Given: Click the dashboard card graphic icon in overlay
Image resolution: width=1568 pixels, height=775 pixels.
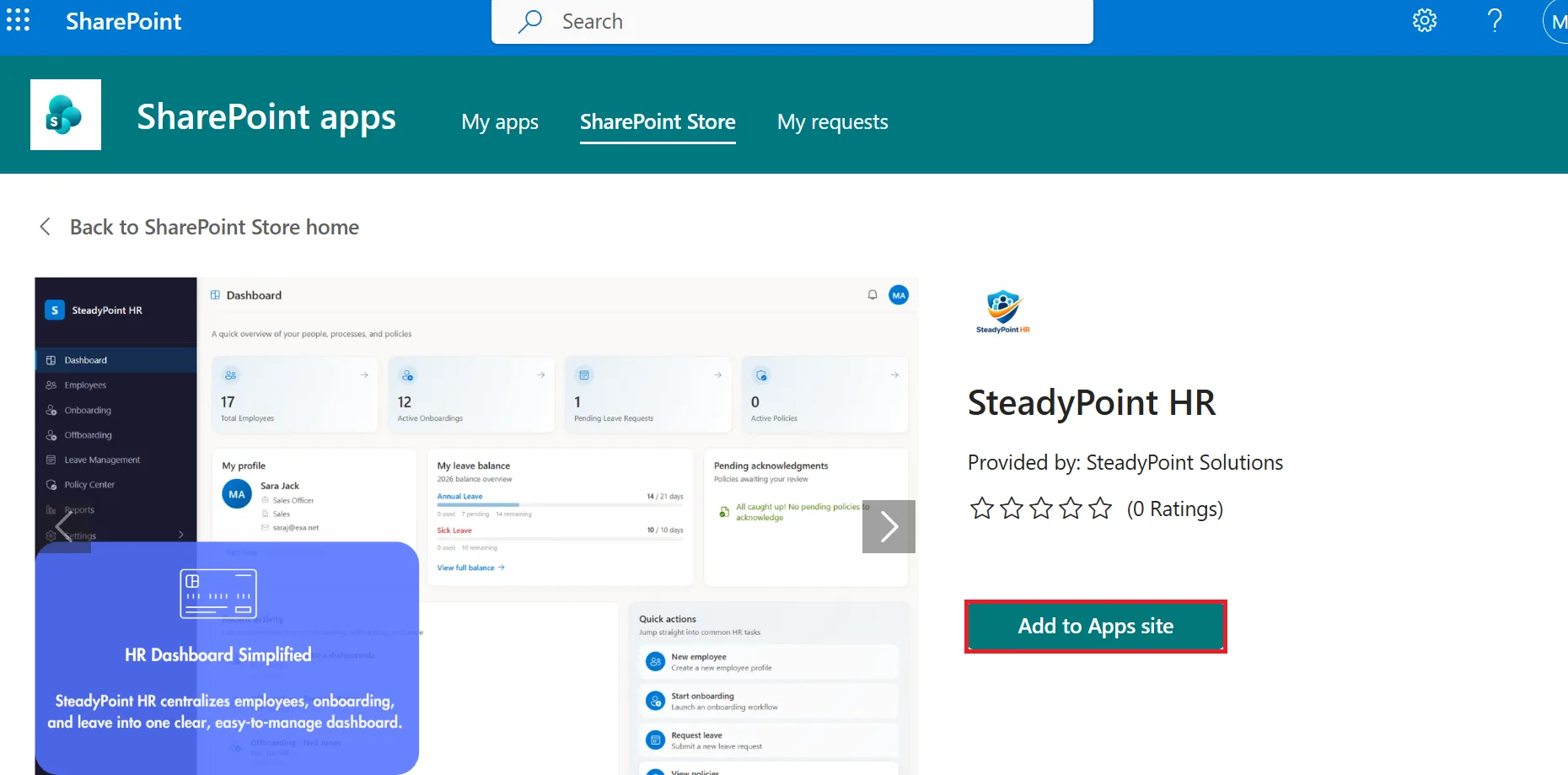Looking at the screenshot, I should point(218,594).
